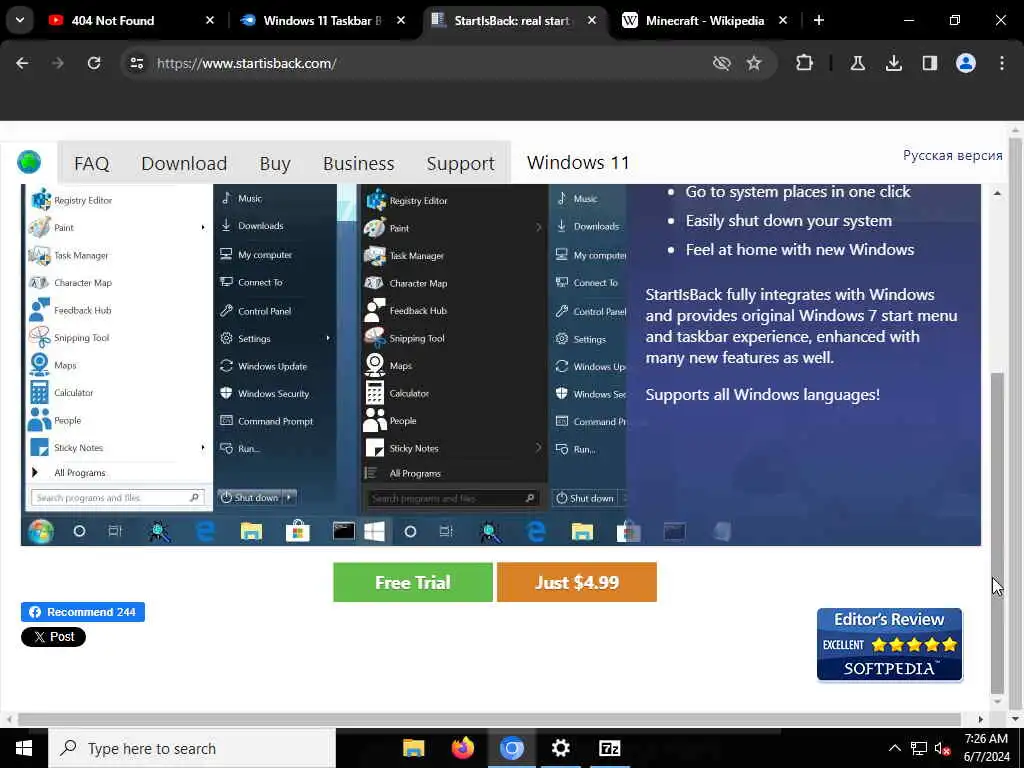Click the scroll-up arrow of inner page scrollbar
This screenshot has height=768, width=1024.
click(x=997, y=193)
